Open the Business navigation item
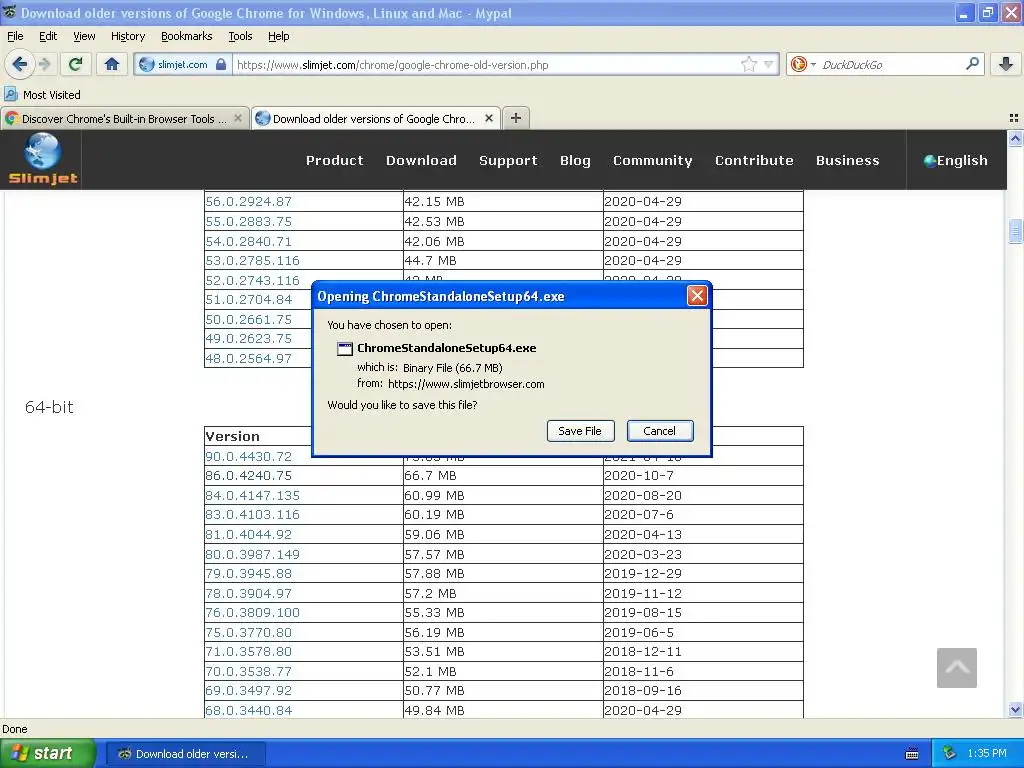Screen dimensions: 1024x768 (848, 160)
